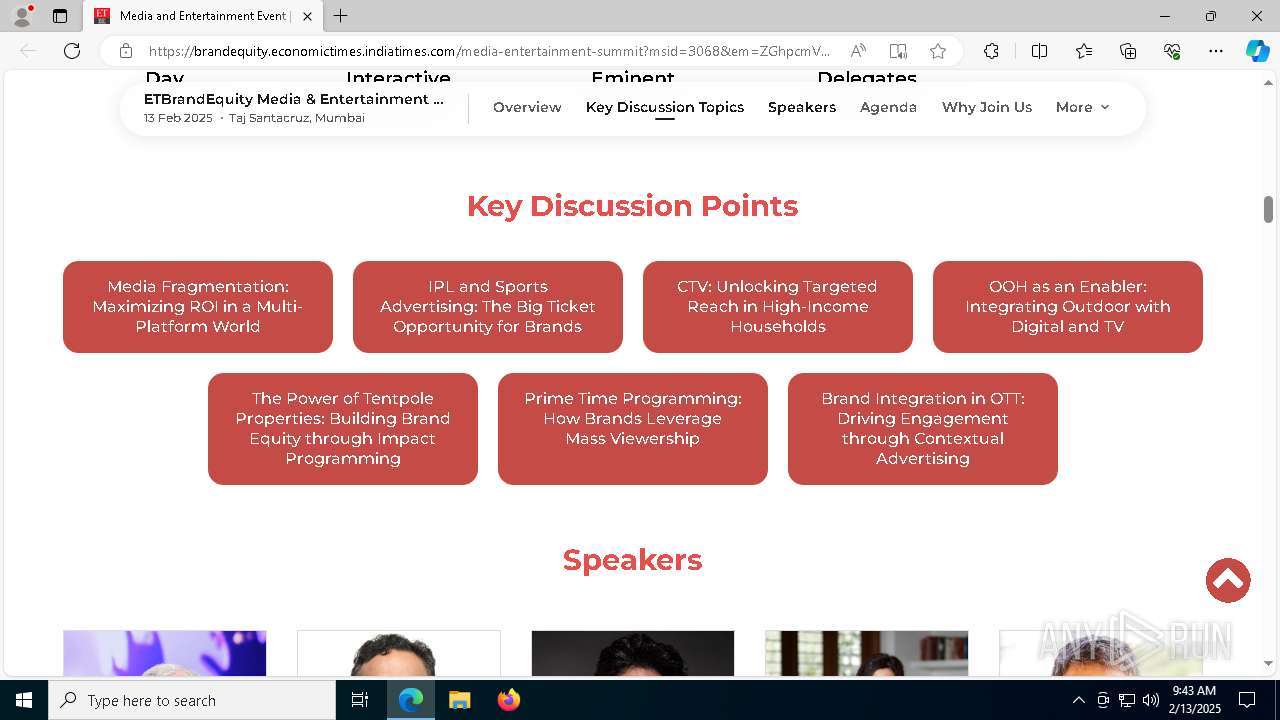Open the tab actions menu icon
Image resolution: width=1280 pixels, height=720 pixels.
point(60,16)
